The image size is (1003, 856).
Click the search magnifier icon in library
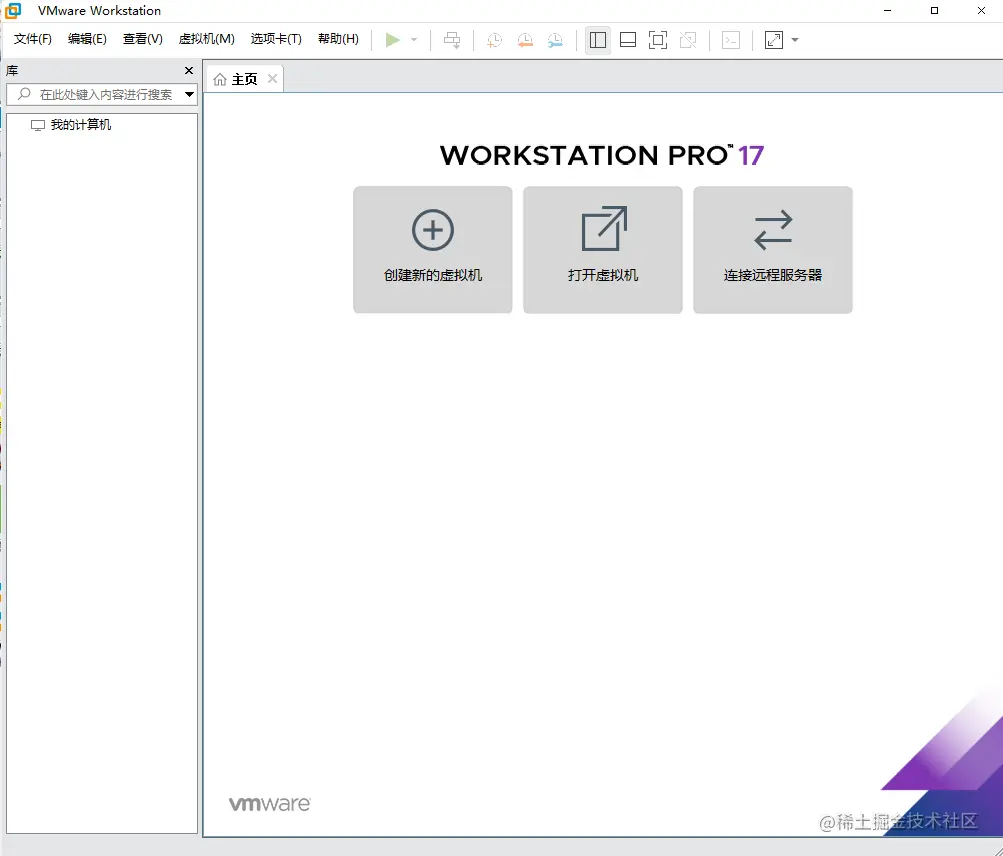pyautogui.click(x=24, y=94)
